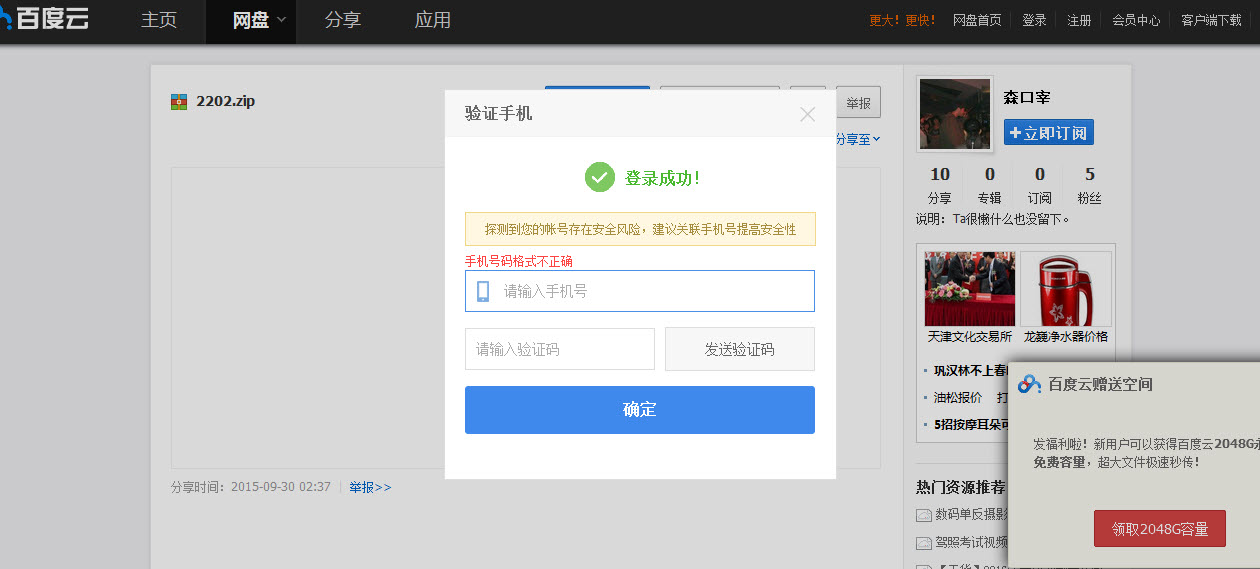Click the folder icon beside 数码单反摄影
Screen dimensions: 1260x569
pyautogui.click(x=923, y=515)
